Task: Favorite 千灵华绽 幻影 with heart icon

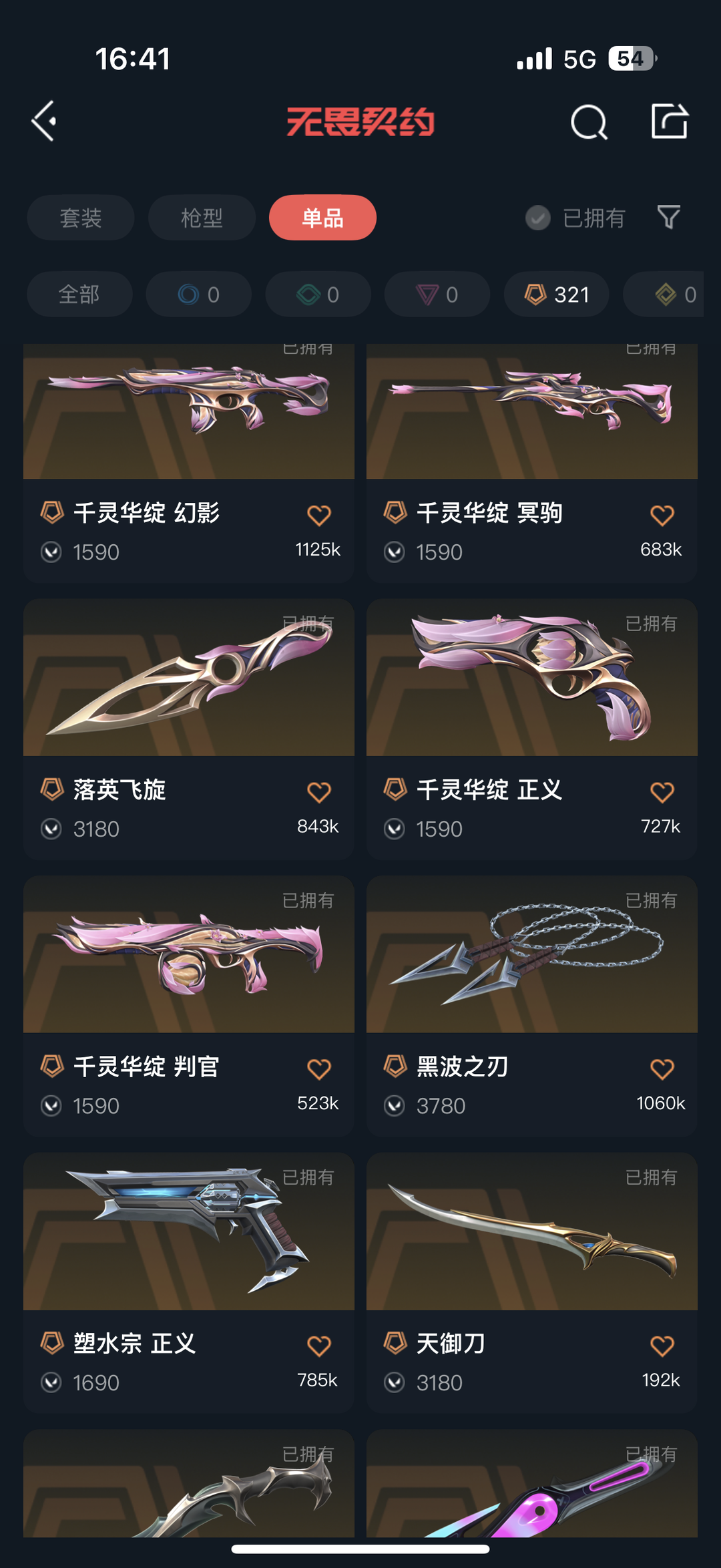Action: pyautogui.click(x=319, y=515)
